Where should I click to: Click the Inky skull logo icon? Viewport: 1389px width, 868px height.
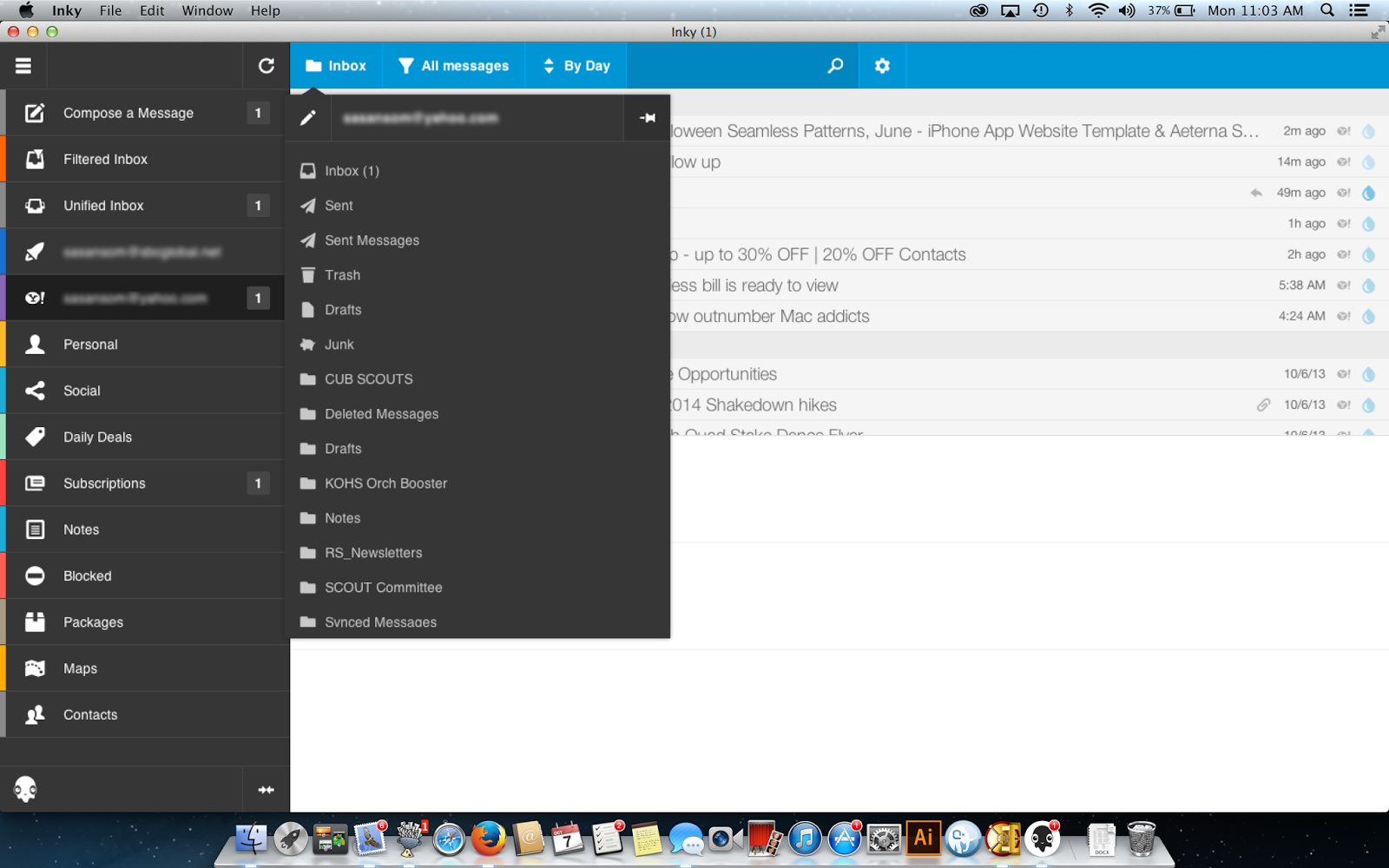coord(25,790)
